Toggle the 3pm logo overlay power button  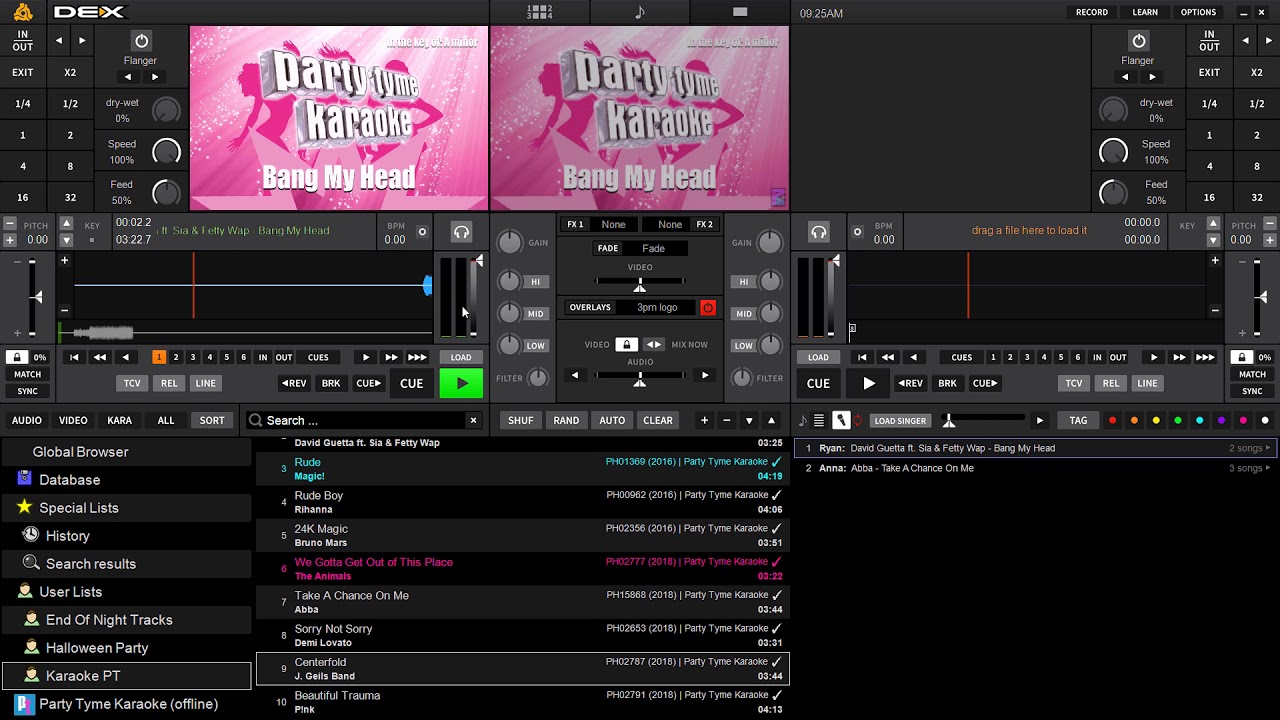708,308
